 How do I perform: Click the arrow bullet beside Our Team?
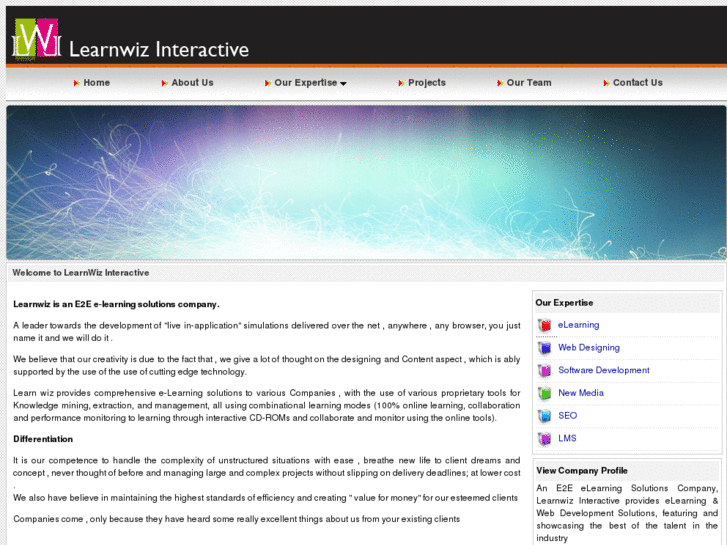click(500, 83)
